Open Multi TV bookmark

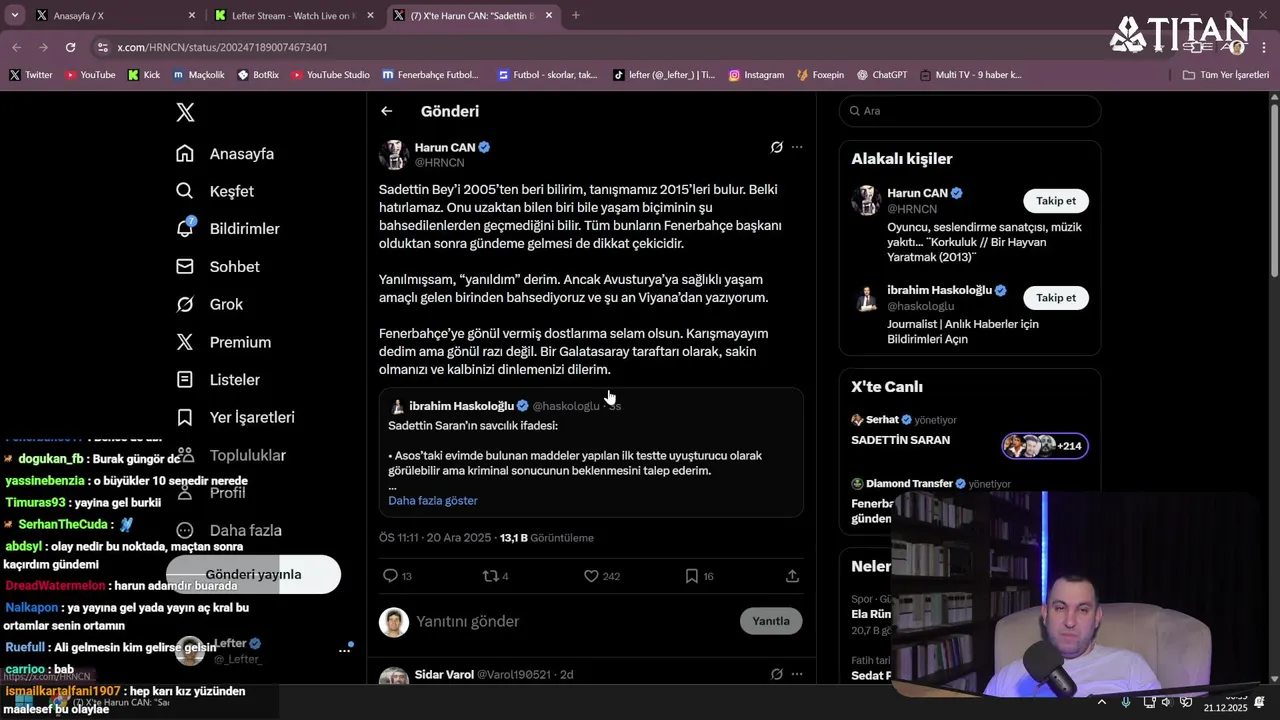pos(971,75)
